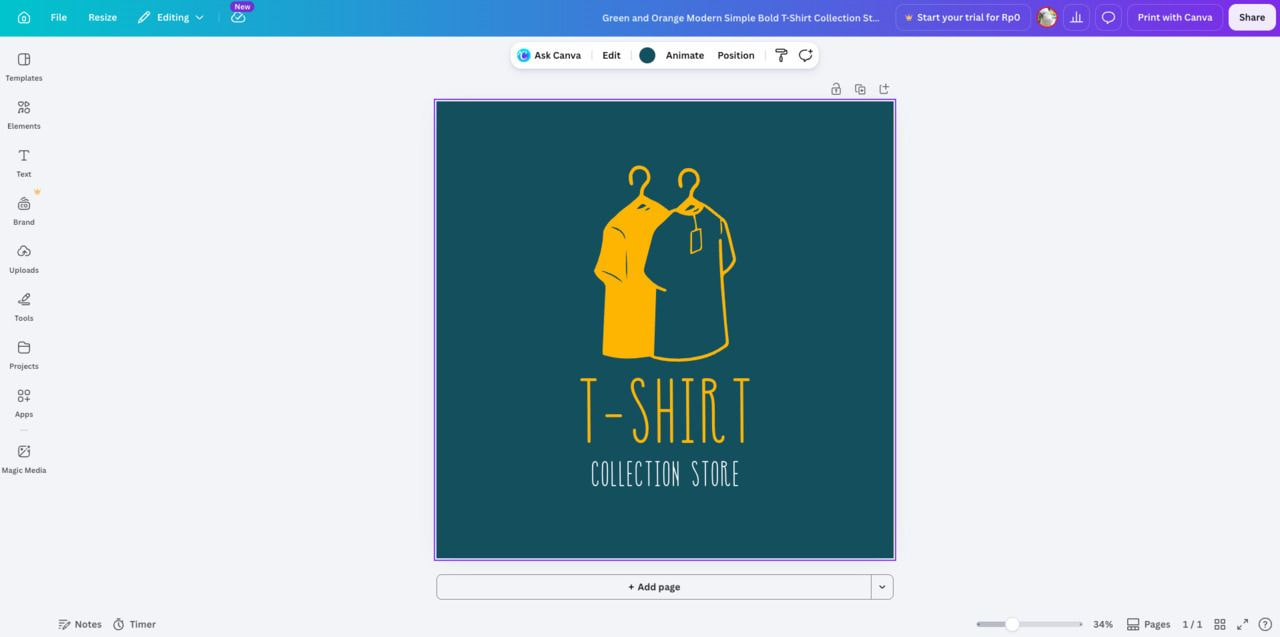Click the add comment bubble icon
The width and height of the screenshot is (1280, 637).
tap(805, 55)
